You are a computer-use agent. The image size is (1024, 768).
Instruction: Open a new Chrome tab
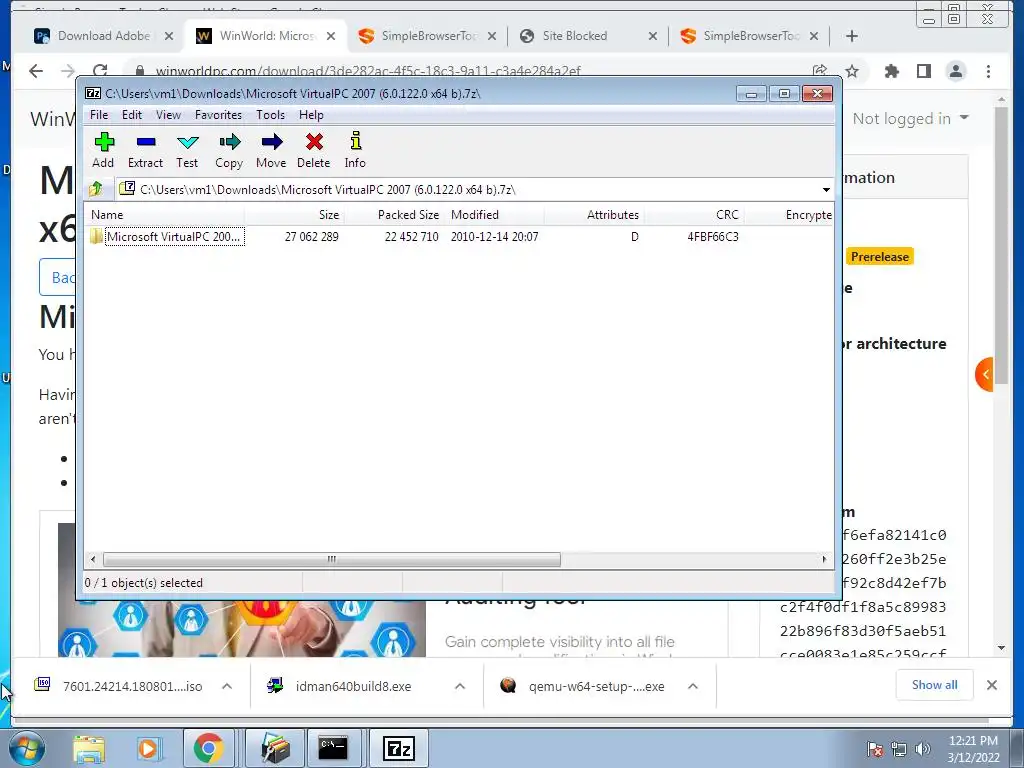tap(852, 36)
